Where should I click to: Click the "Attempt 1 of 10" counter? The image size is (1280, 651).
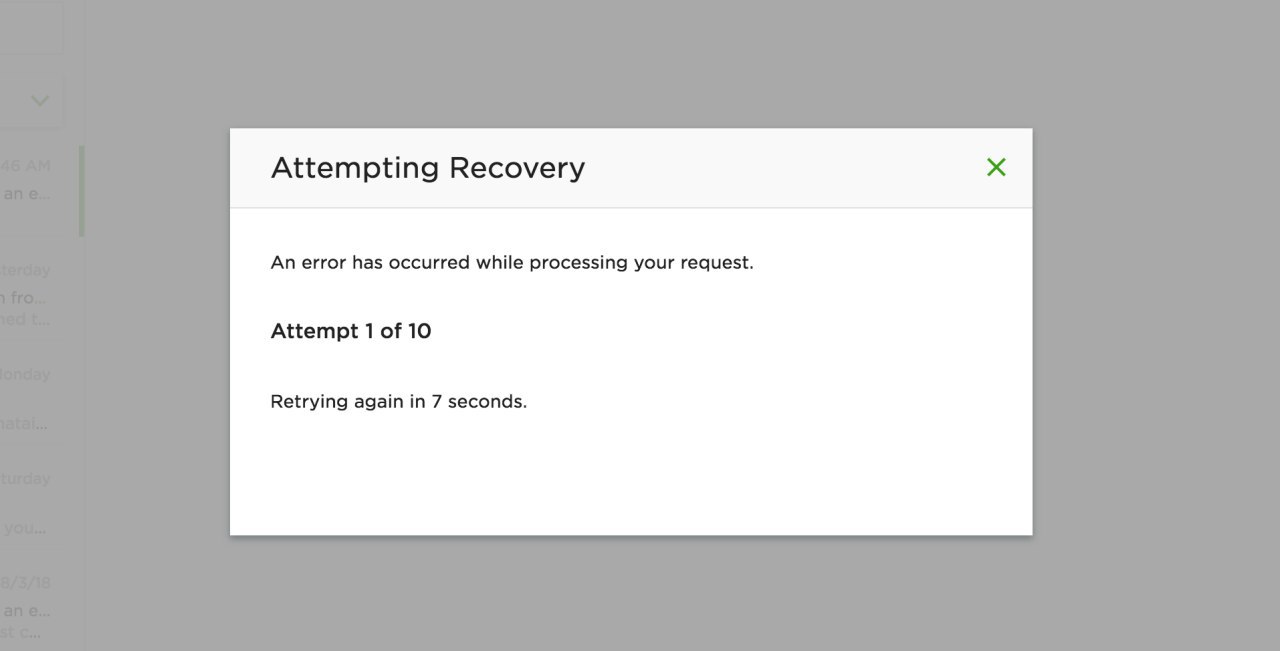pos(350,331)
